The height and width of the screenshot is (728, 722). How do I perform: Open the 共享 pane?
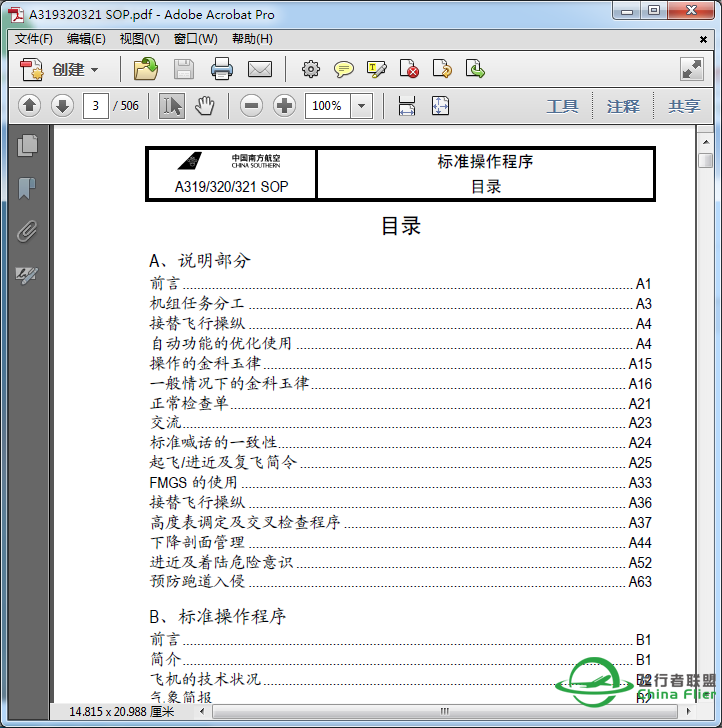684,106
